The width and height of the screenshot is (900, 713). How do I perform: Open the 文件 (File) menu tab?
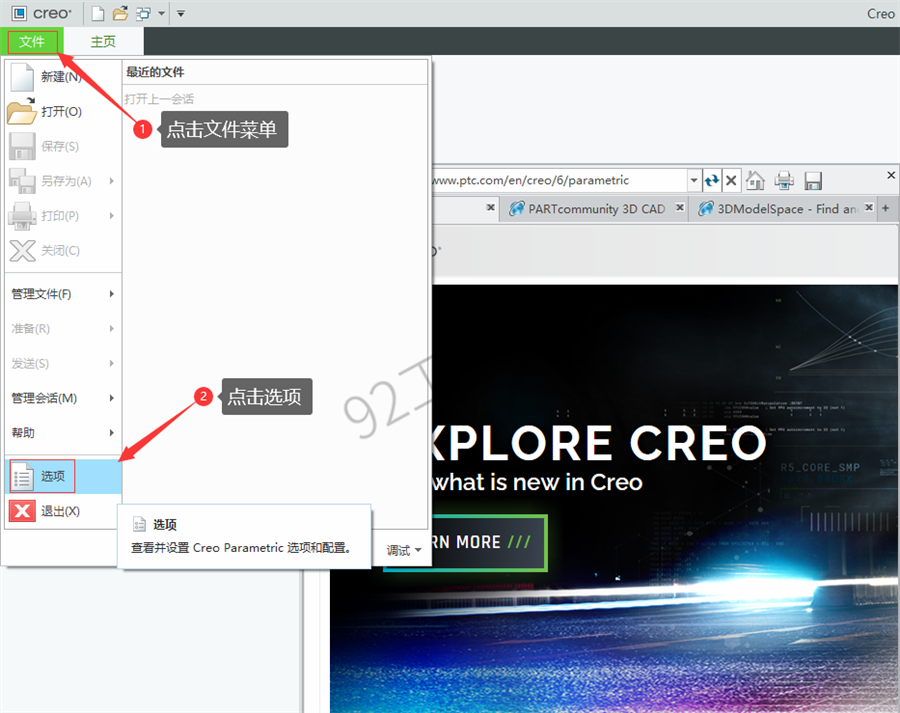(x=32, y=41)
